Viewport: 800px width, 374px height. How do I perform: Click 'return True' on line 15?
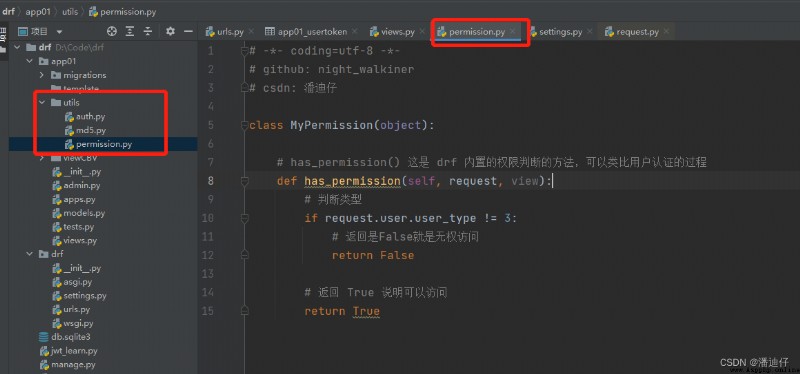tap(342, 311)
